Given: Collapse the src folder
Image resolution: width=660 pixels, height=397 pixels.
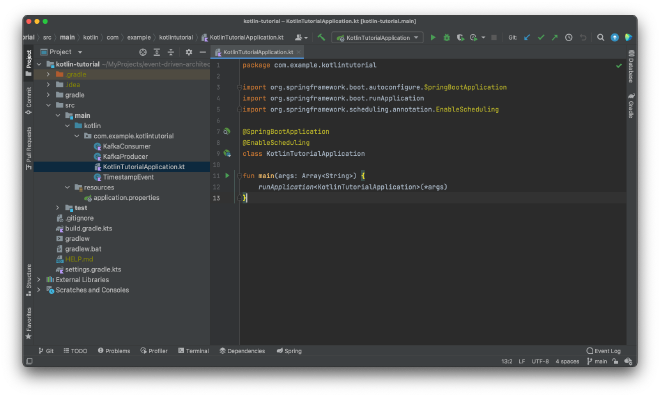Looking at the screenshot, I should [48, 105].
